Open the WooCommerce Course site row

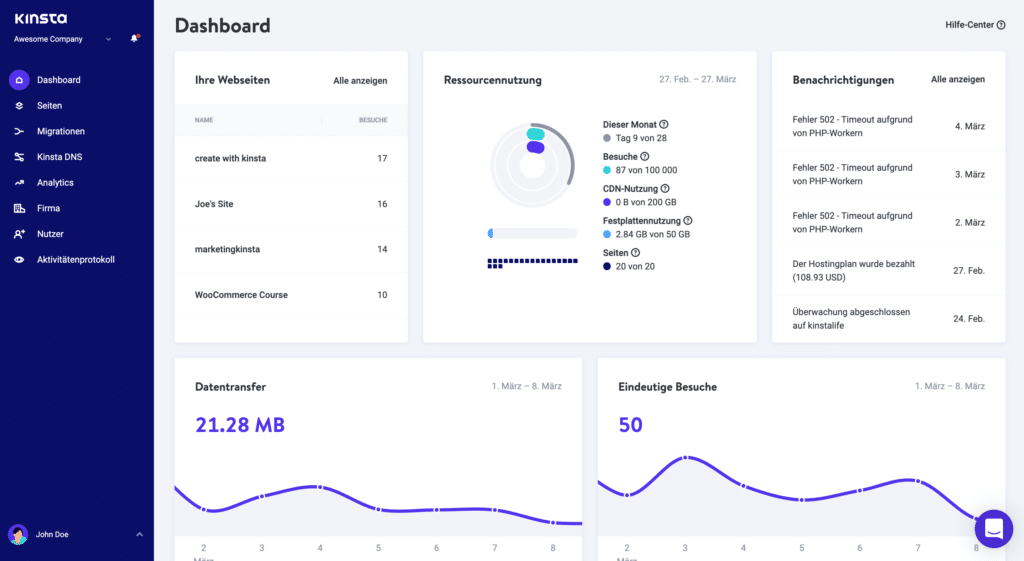click(x=241, y=295)
